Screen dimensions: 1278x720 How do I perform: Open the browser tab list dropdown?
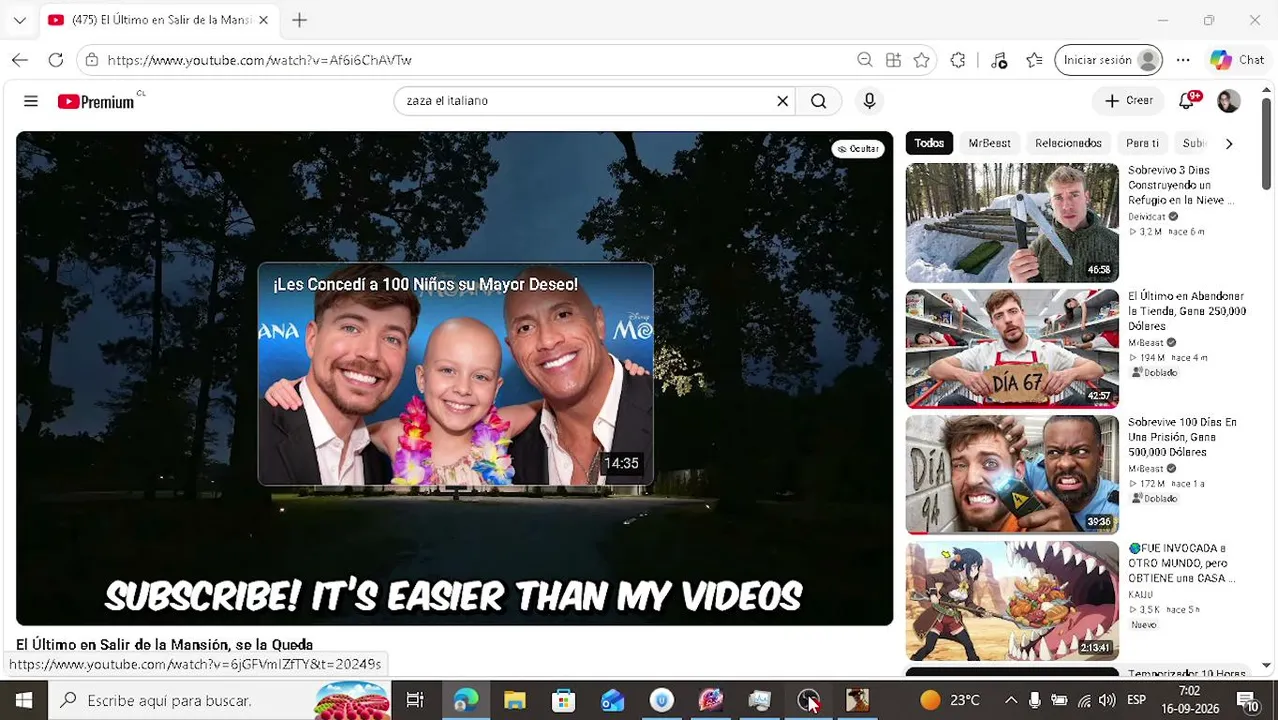(x=20, y=20)
